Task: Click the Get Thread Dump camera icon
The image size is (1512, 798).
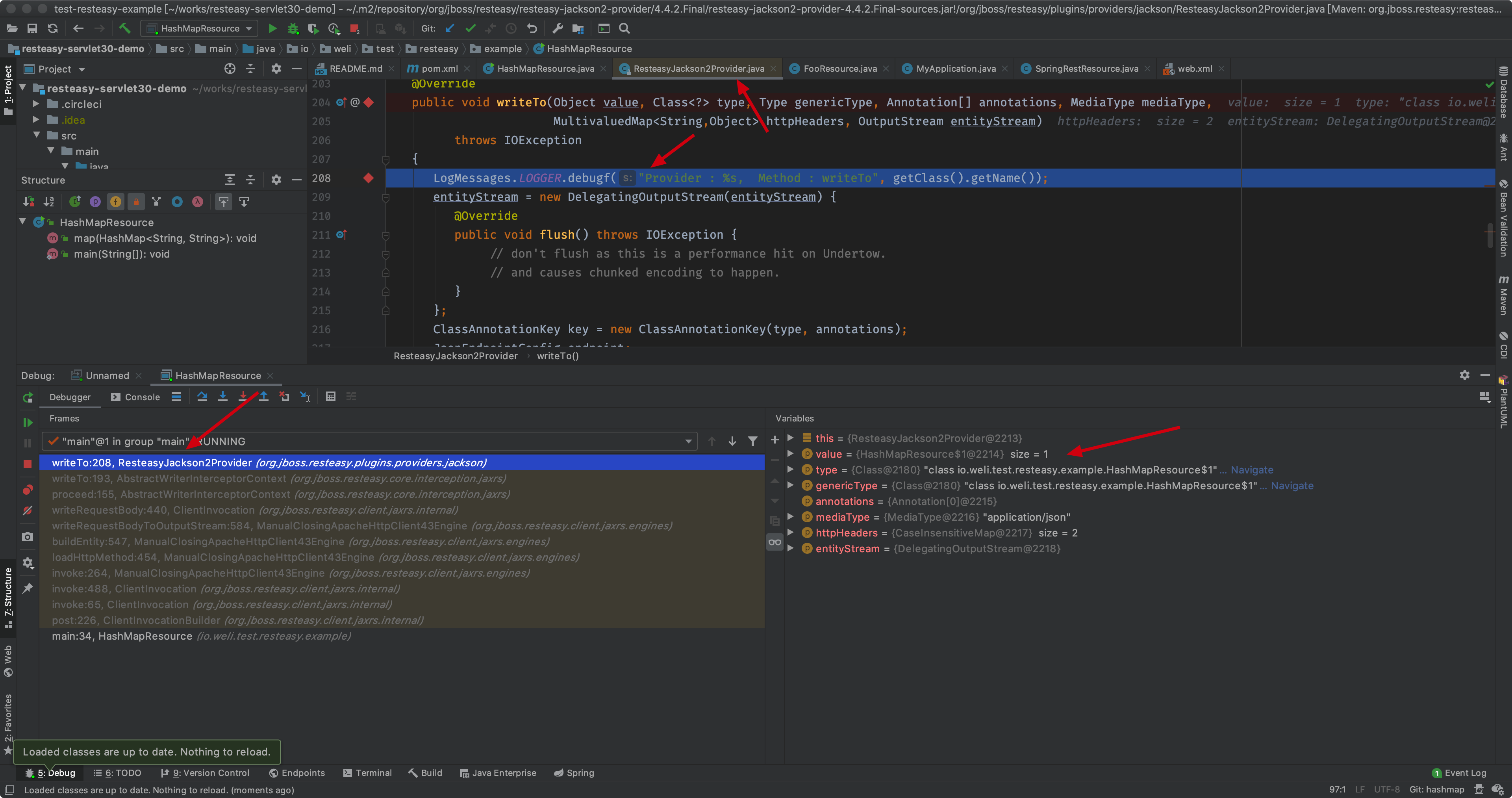Action: click(28, 537)
